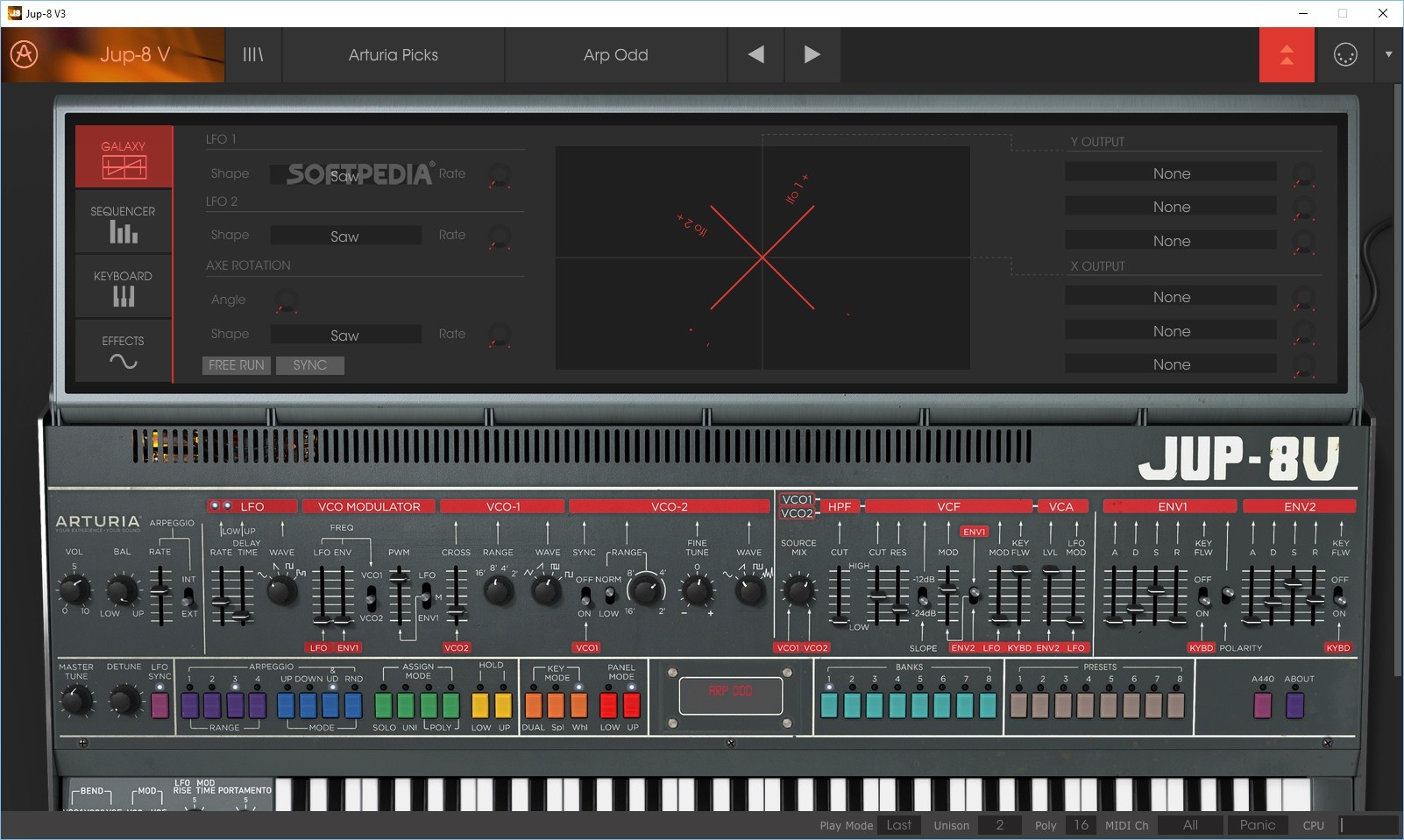Screen dimensions: 1404x840
Task: Open the Sequencer tab
Action: tap(123, 222)
